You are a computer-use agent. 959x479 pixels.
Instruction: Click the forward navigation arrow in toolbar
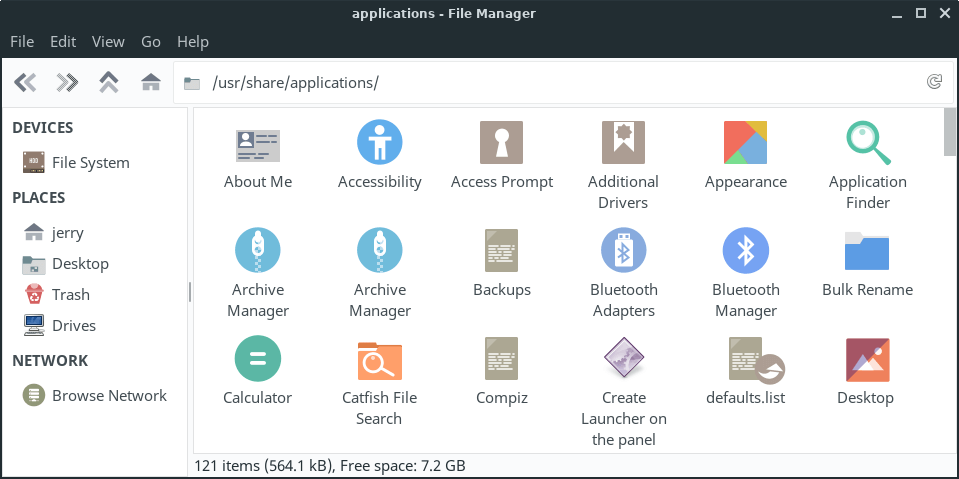[67, 82]
